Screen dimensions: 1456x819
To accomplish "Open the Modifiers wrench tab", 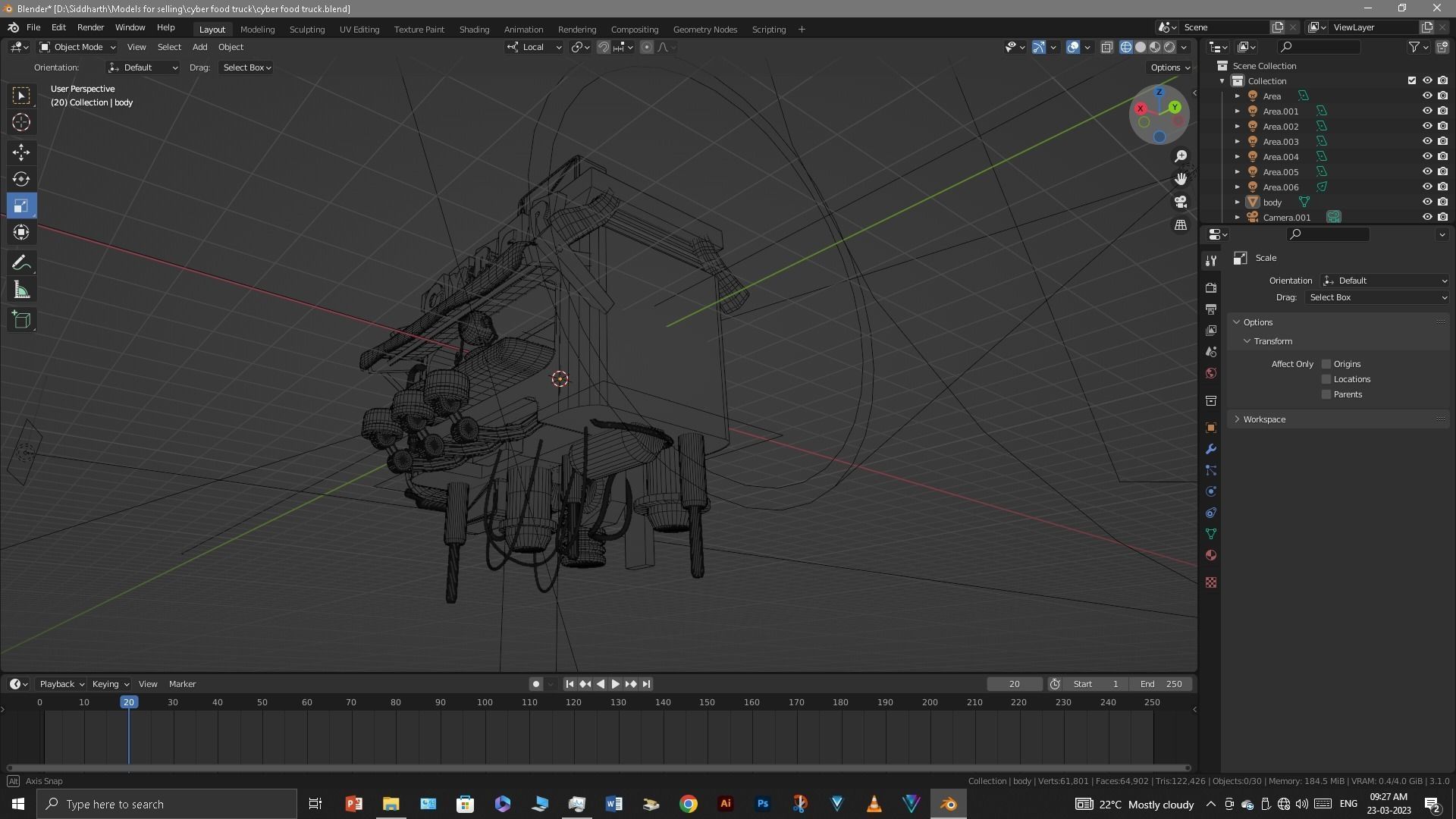I will point(1211,449).
